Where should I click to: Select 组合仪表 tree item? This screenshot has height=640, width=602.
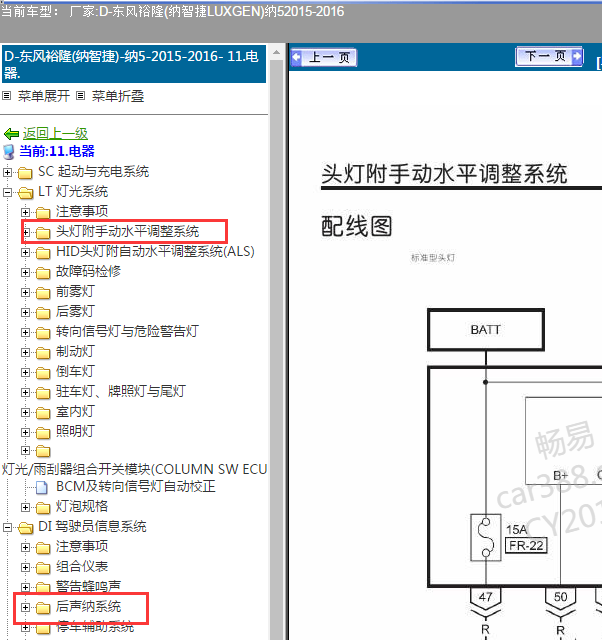coord(82,567)
